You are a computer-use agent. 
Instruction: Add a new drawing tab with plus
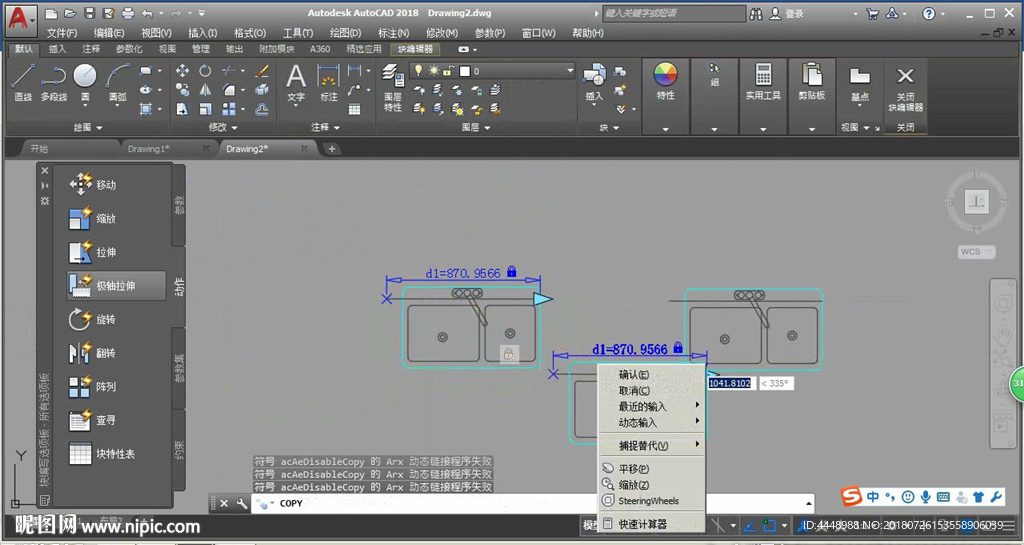(332, 149)
